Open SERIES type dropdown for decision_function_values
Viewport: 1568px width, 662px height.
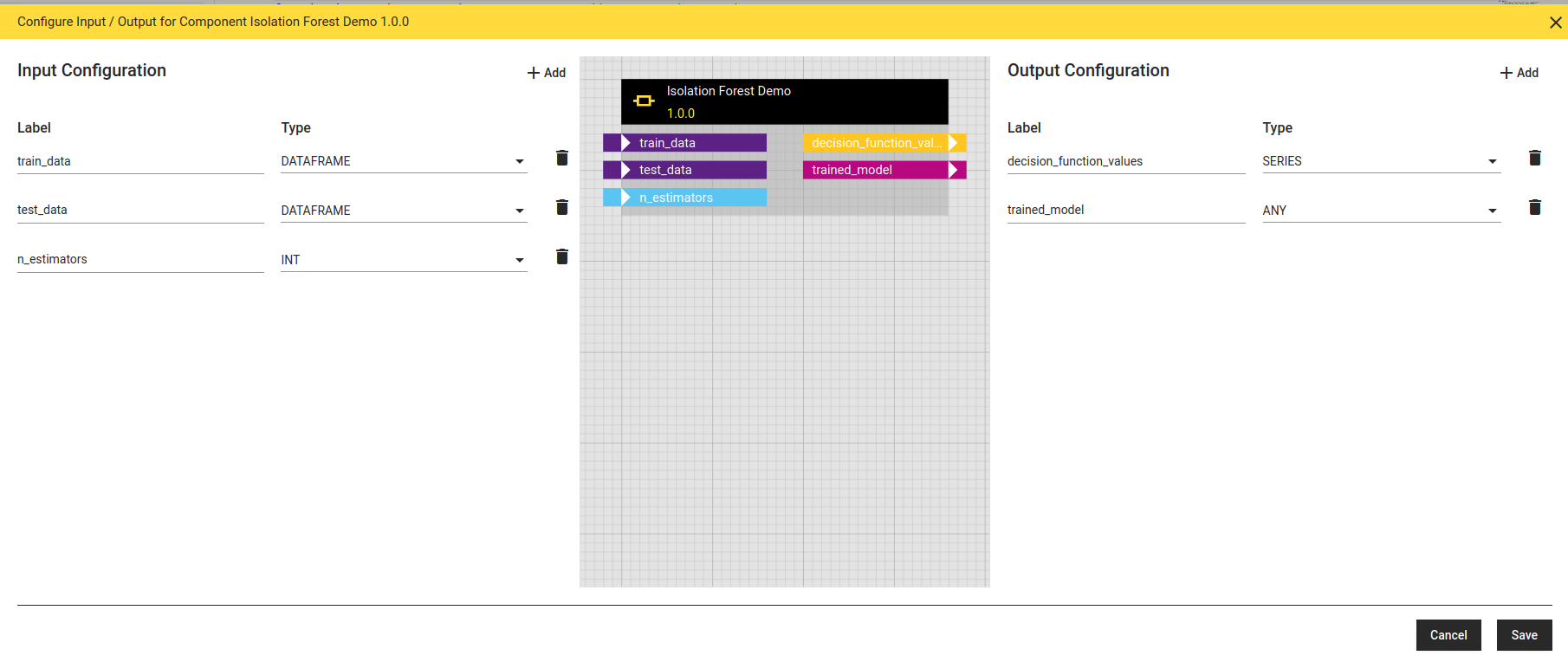pyautogui.click(x=1381, y=161)
